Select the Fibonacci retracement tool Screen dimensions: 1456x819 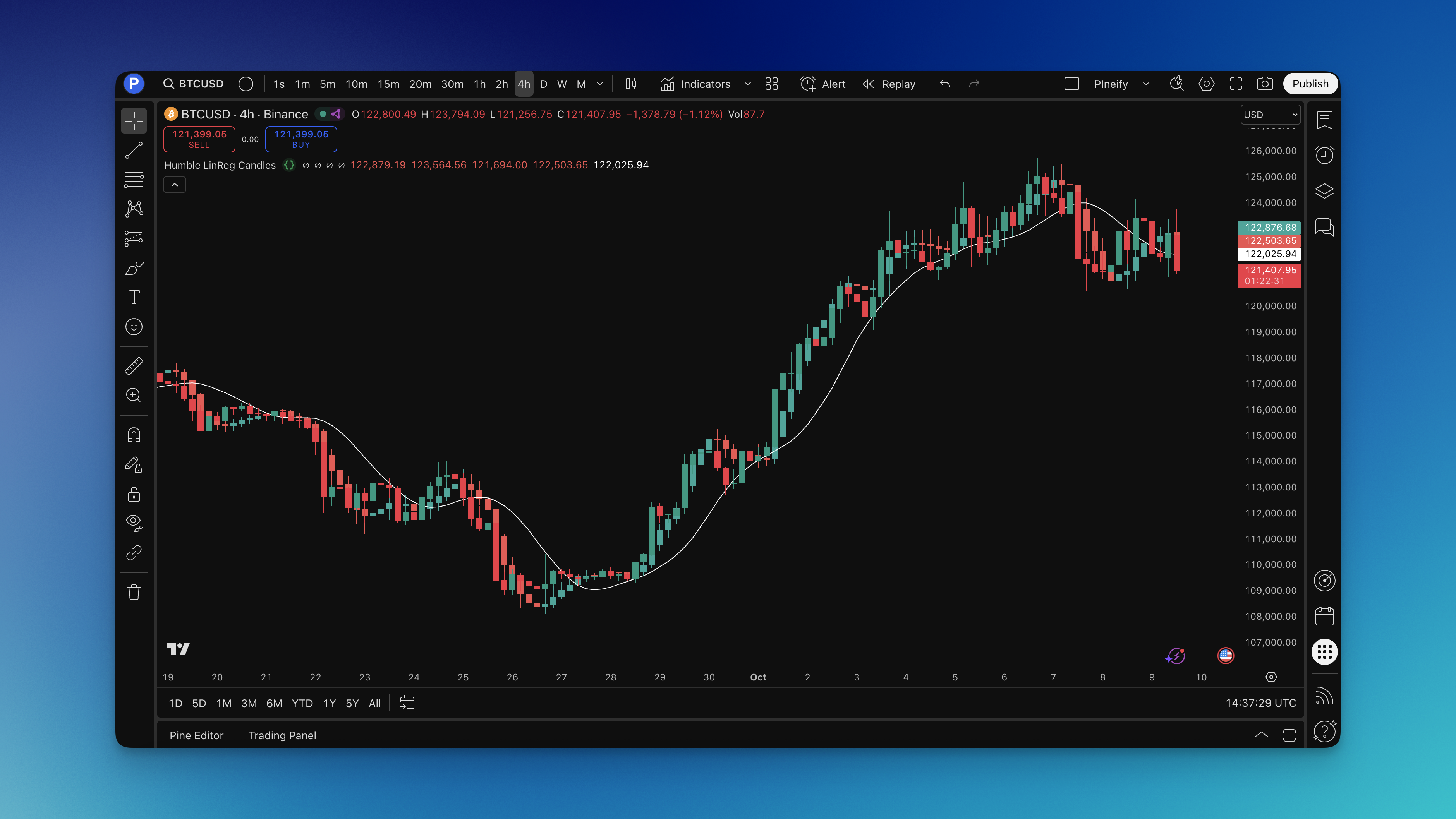[x=134, y=180]
